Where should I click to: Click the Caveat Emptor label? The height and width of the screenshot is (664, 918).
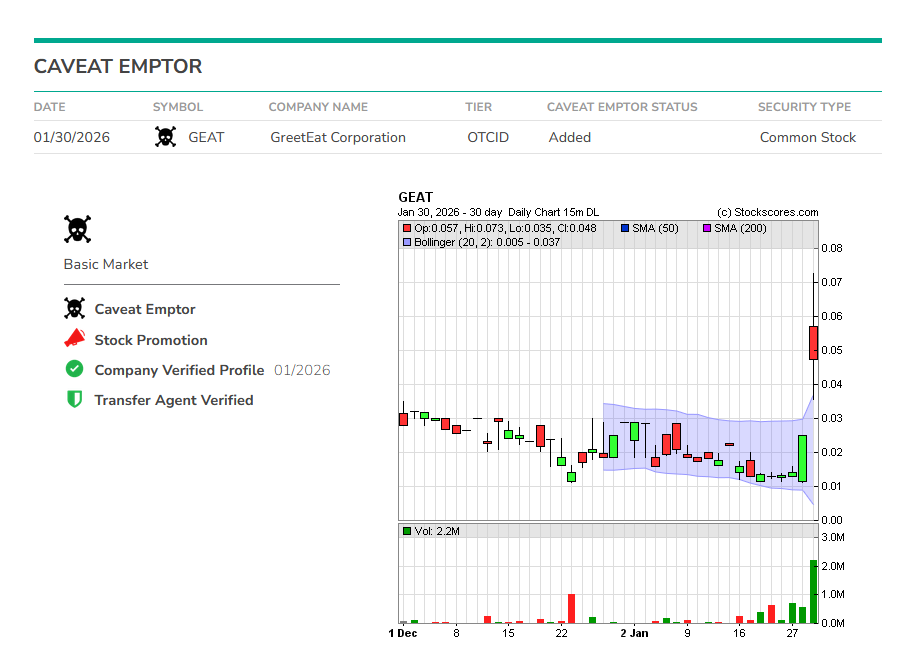pos(145,309)
